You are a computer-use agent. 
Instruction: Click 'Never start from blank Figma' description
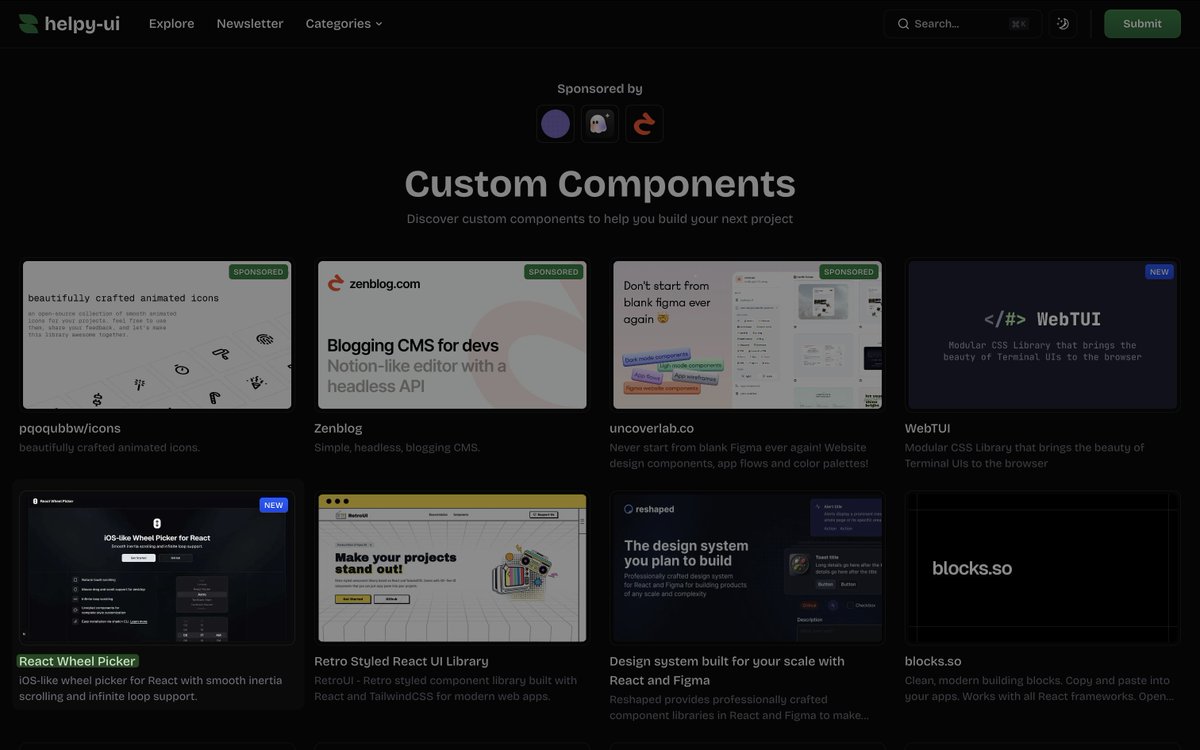739,455
